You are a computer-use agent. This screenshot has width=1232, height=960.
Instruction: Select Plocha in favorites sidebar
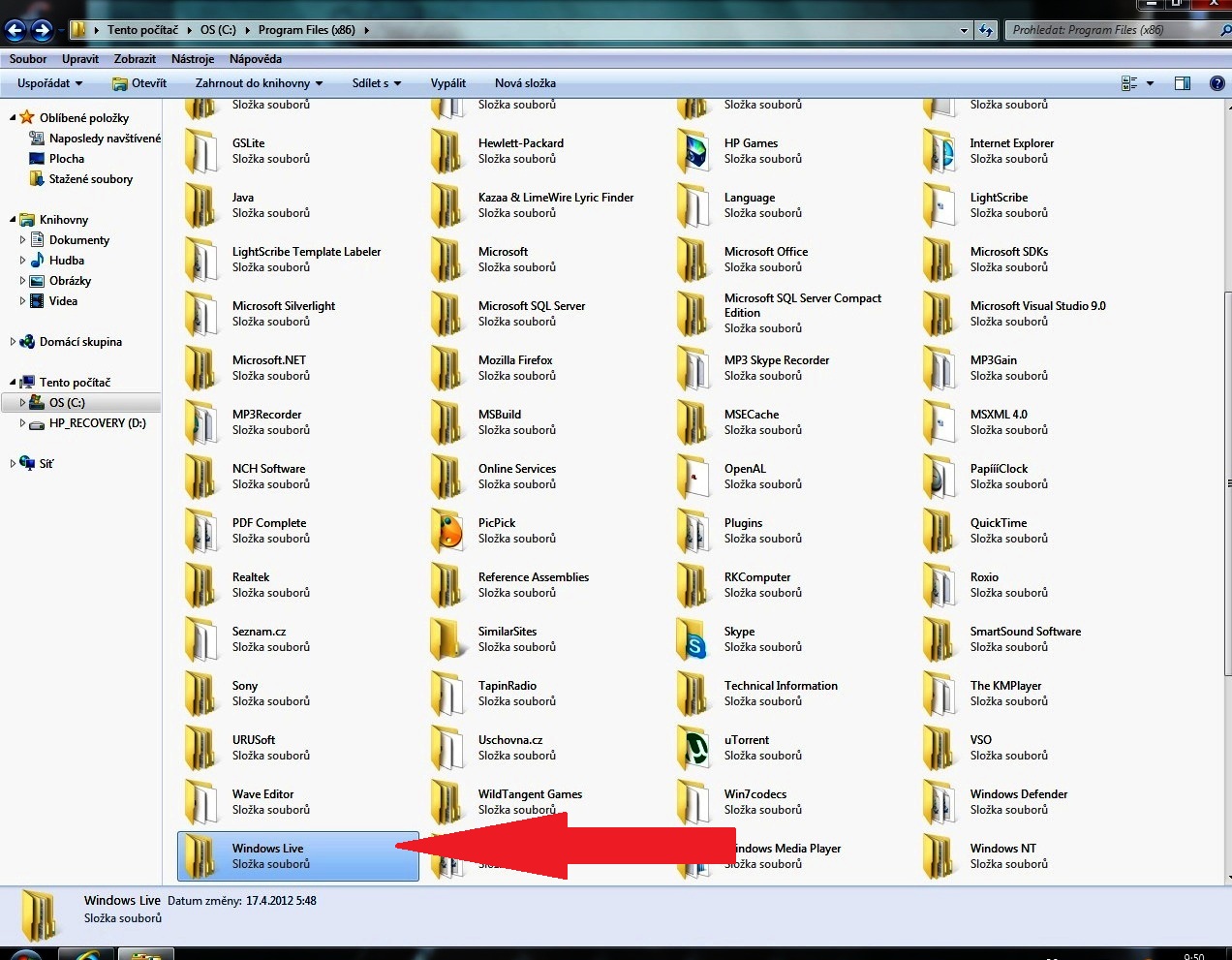(x=67, y=159)
